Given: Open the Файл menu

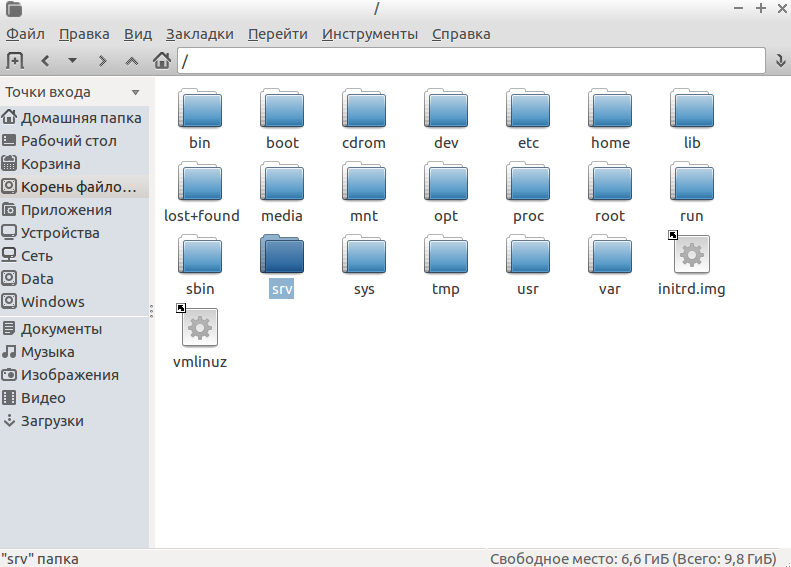Looking at the screenshot, I should click(x=25, y=34).
